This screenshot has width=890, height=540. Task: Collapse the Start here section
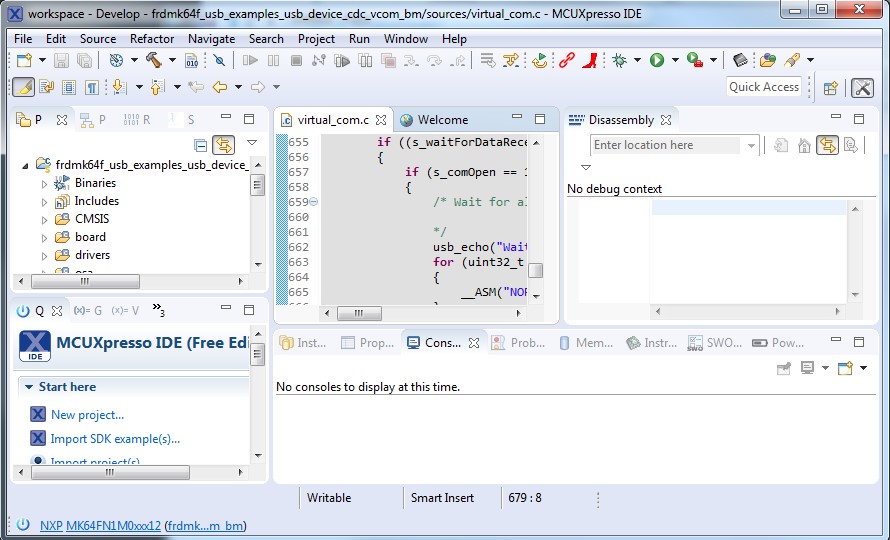tap(29, 387)
